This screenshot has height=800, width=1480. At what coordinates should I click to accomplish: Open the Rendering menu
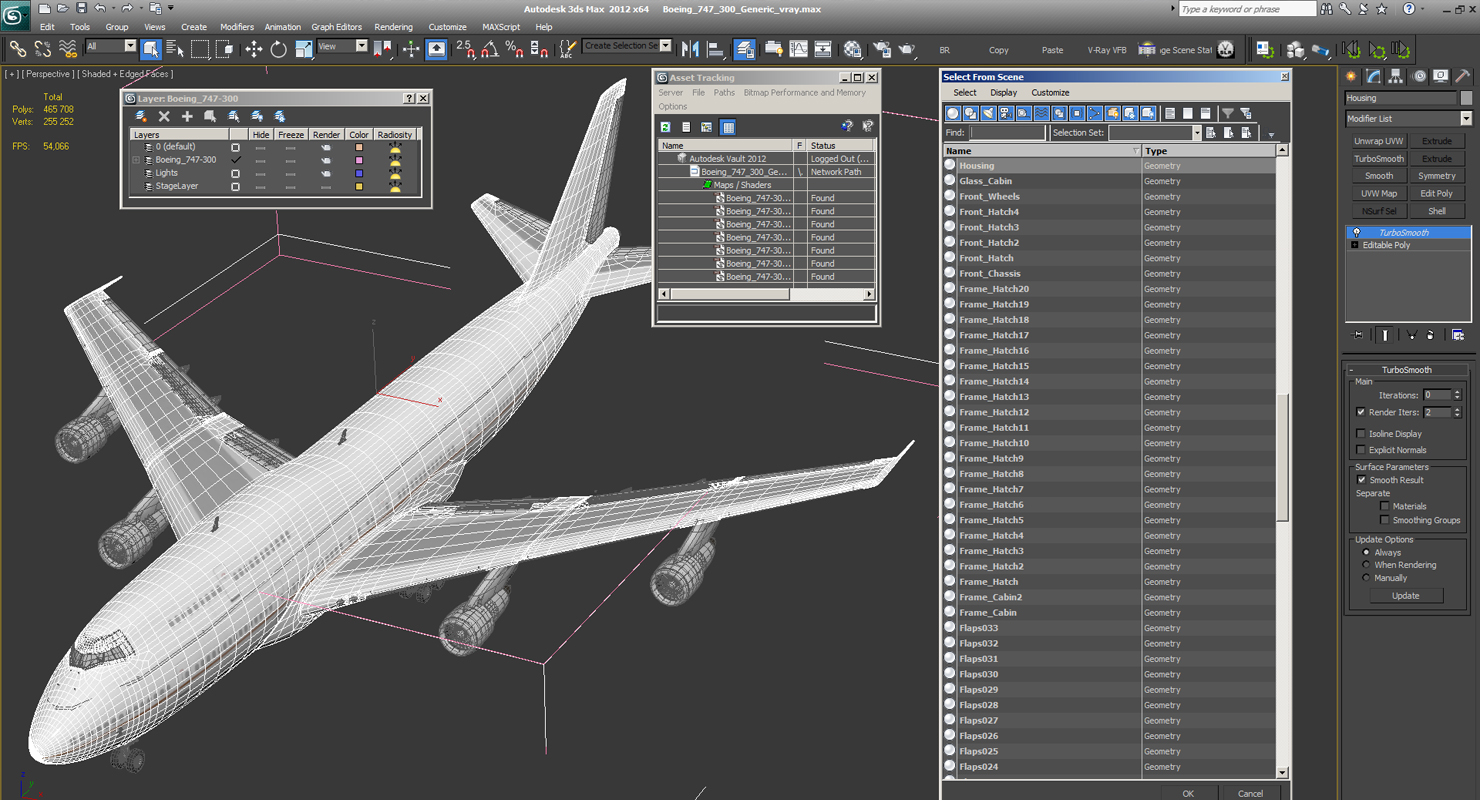pos(393,27)
